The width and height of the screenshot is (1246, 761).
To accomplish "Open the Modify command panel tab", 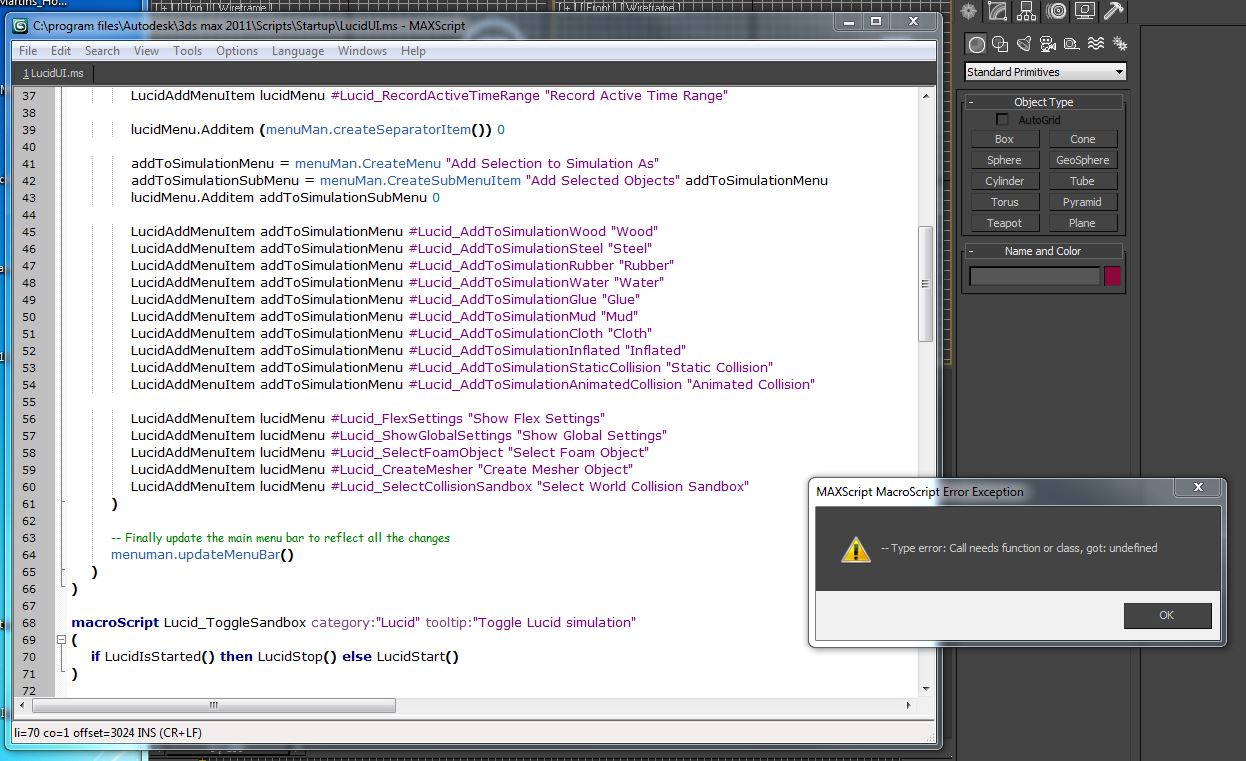I will pyautogui.click(x=996, y=12).
